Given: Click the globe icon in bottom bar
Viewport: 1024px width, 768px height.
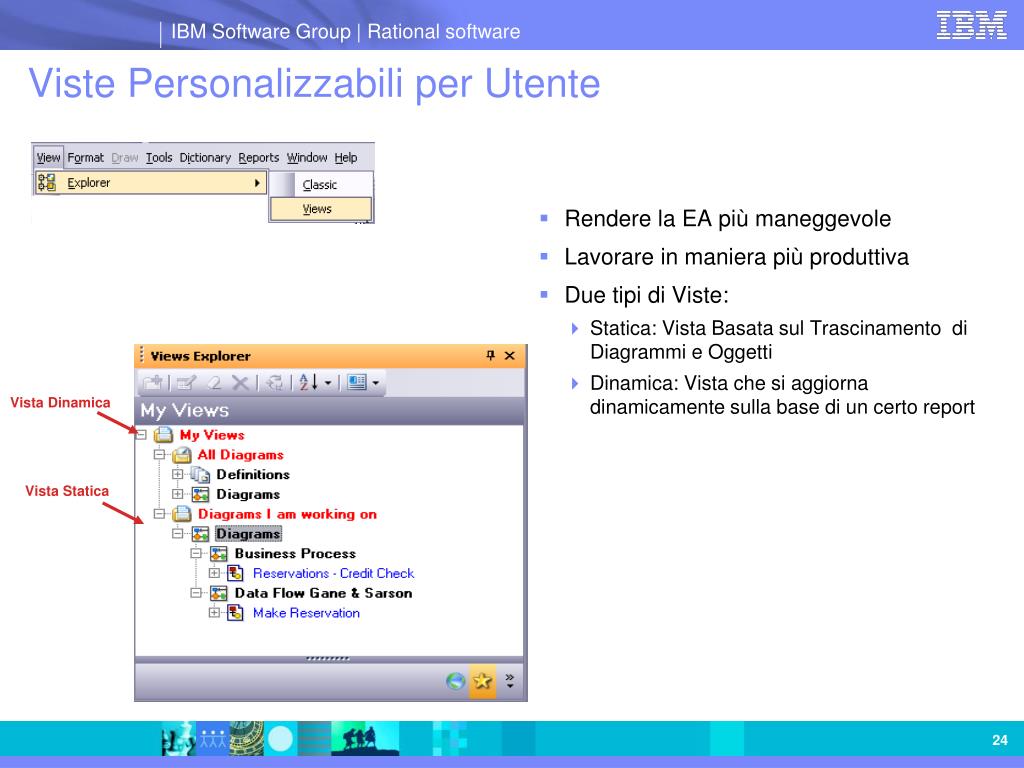Looking at the screenshot, I should (x=455, y=681).
